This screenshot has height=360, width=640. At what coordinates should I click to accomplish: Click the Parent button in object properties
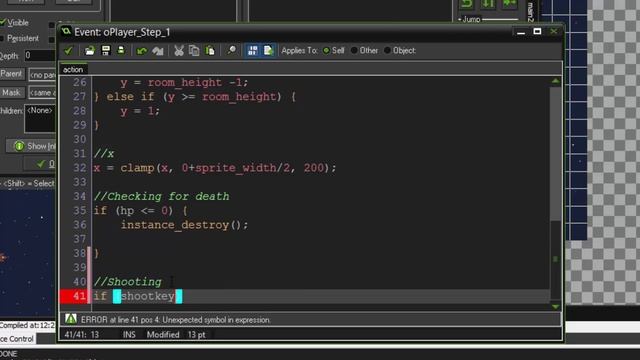(x=11, y=74)
